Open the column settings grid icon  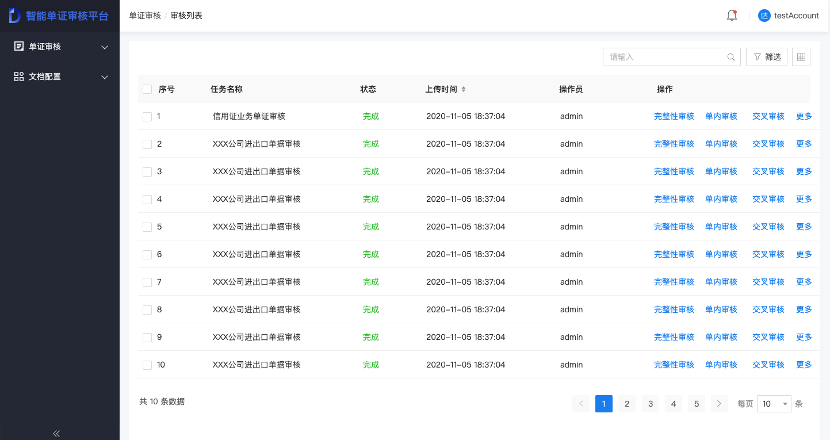coord(801,58)
